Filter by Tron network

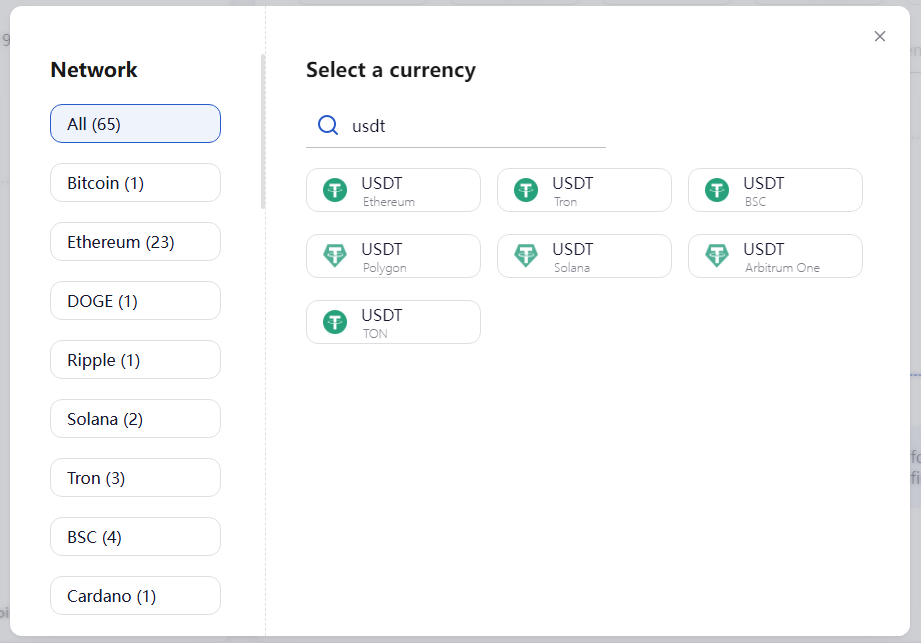point(135,477)
